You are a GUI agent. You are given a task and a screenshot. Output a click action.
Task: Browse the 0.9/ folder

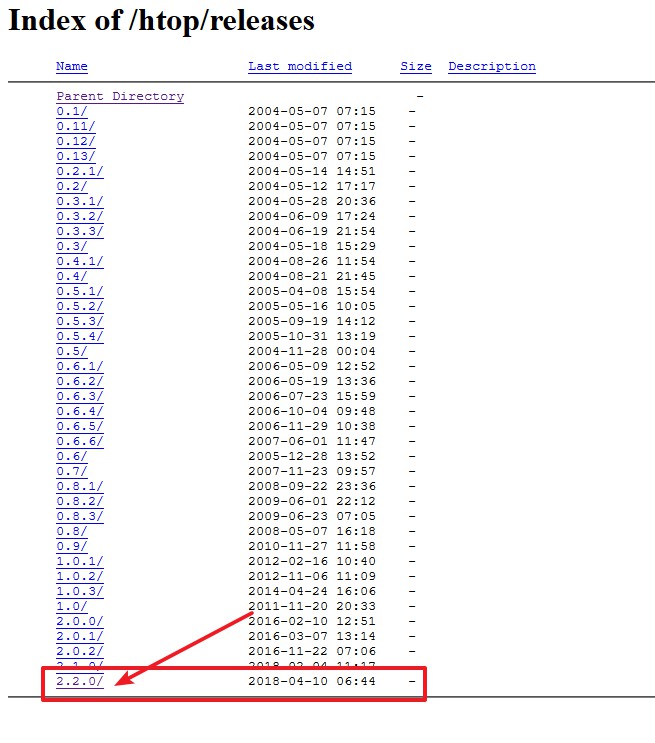tap(71, 546)
